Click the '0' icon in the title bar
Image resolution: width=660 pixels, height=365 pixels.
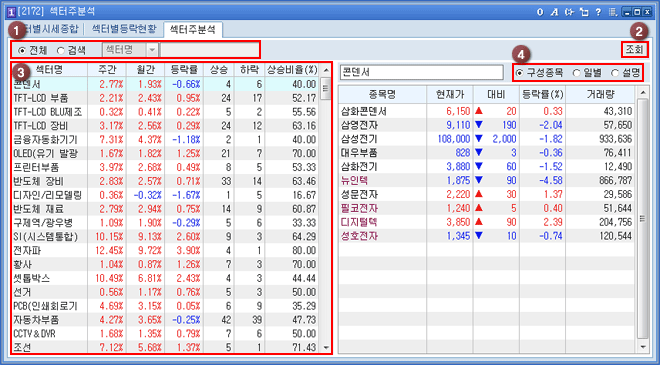(540, 12)
